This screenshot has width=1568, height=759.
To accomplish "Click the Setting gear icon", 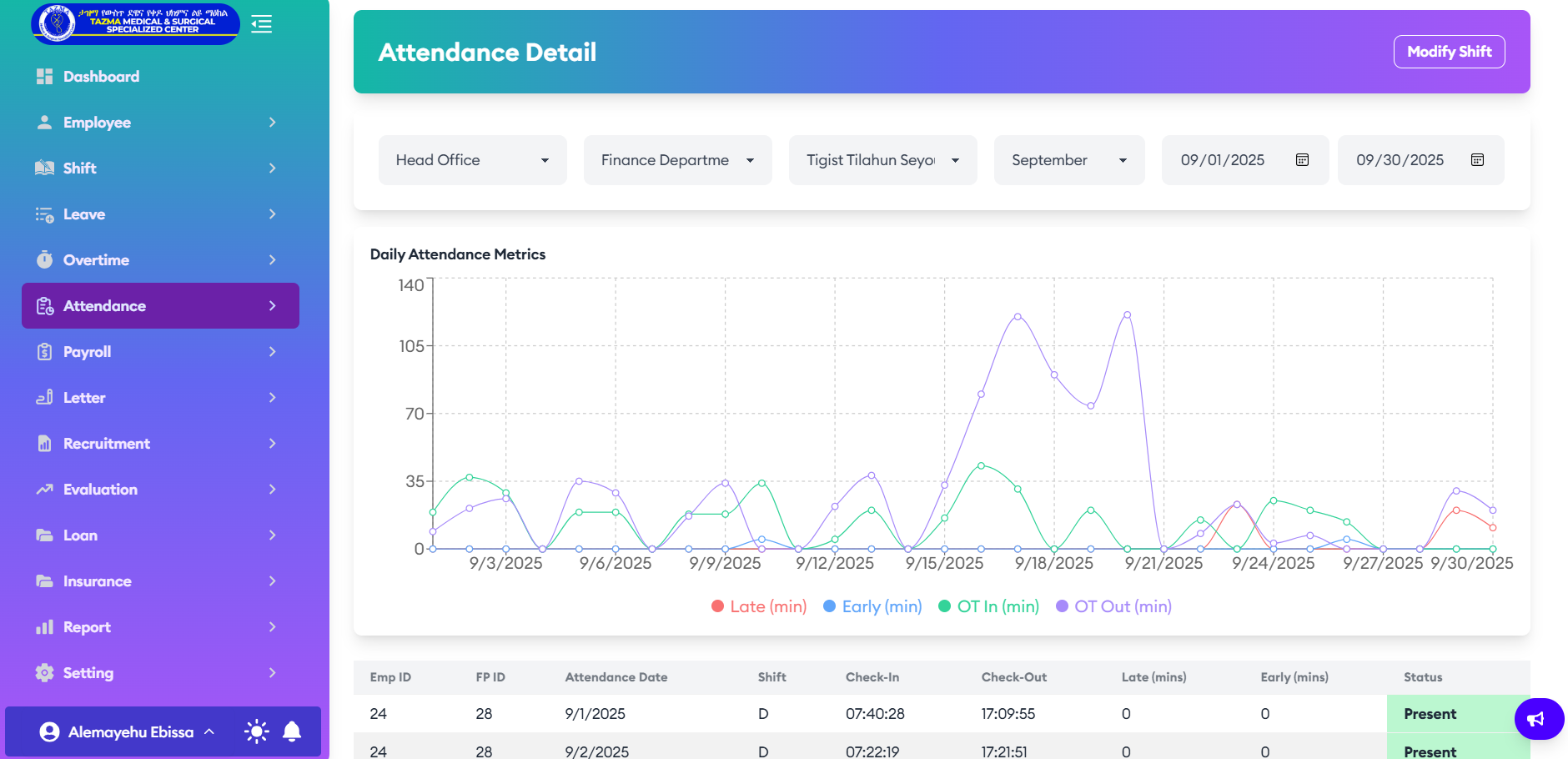I will [x=44, y=673].
